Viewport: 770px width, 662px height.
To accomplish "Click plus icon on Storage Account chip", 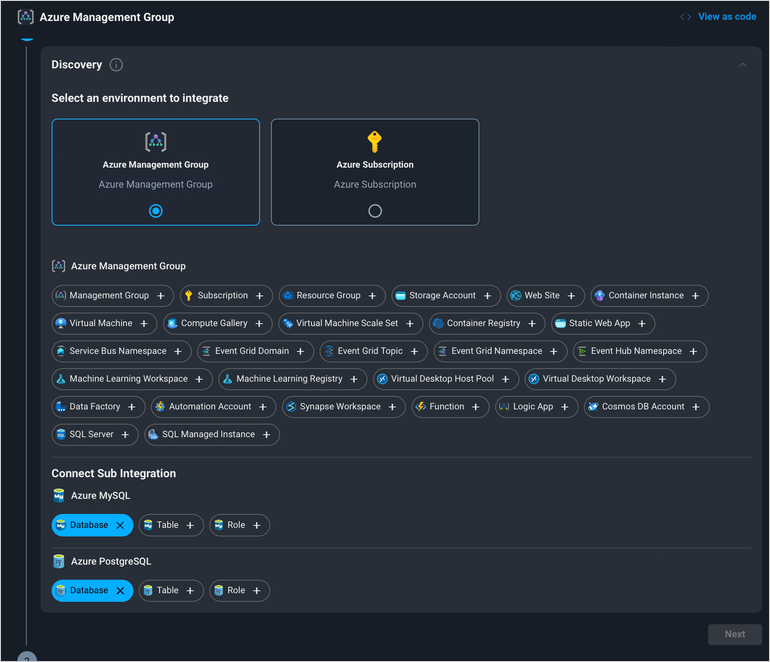I will coord(488,296).
